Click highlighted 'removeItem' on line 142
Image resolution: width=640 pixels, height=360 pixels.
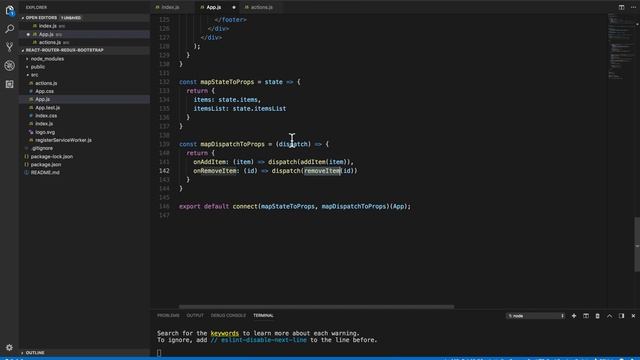(322, 171)
